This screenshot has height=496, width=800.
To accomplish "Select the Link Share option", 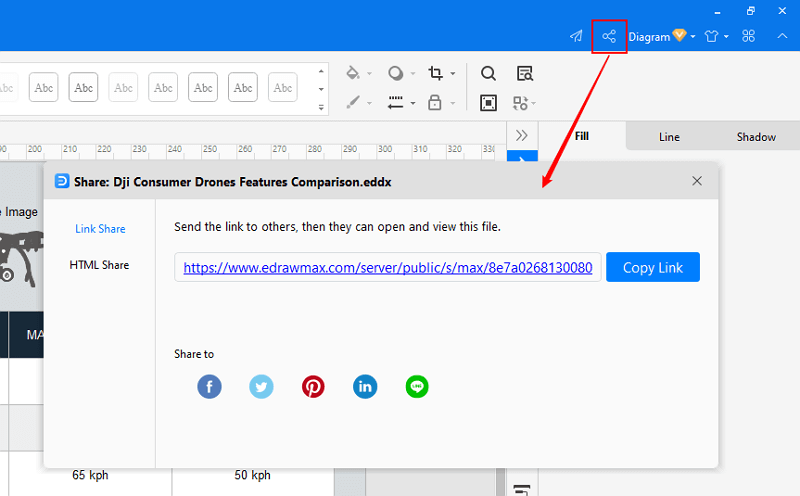I will tap(100, 229).
